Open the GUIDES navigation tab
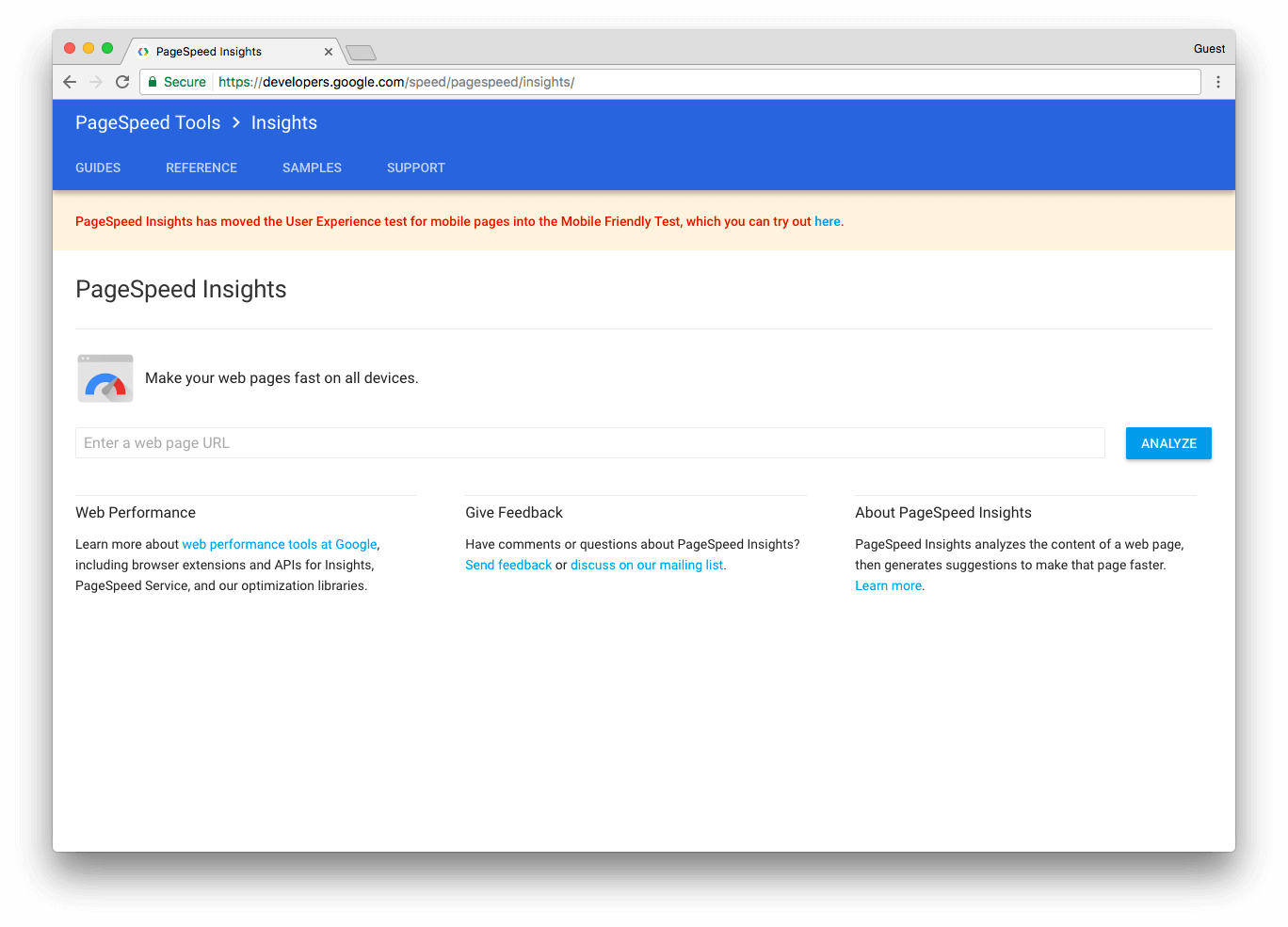The height and width of the screenshot is (927, 1288). 98,168
